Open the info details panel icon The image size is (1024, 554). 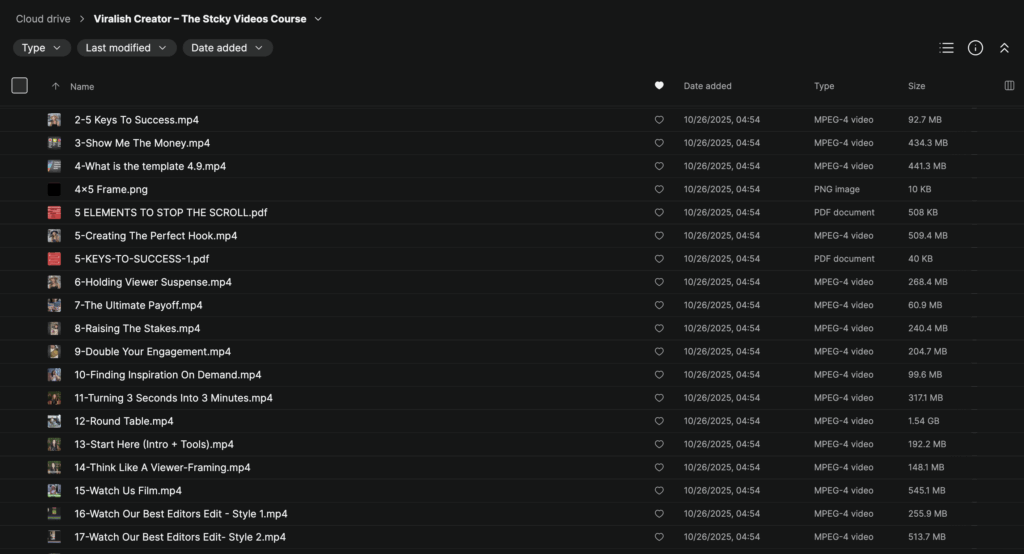975,48
